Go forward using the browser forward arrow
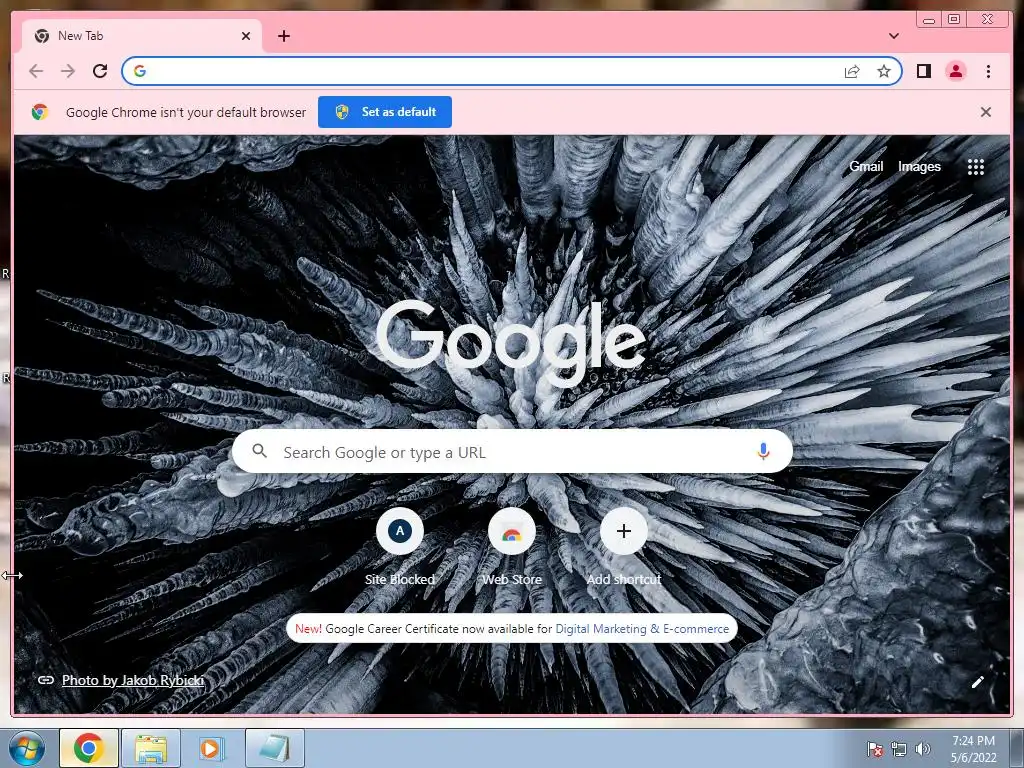1024x768 pixels. point(68,71)
